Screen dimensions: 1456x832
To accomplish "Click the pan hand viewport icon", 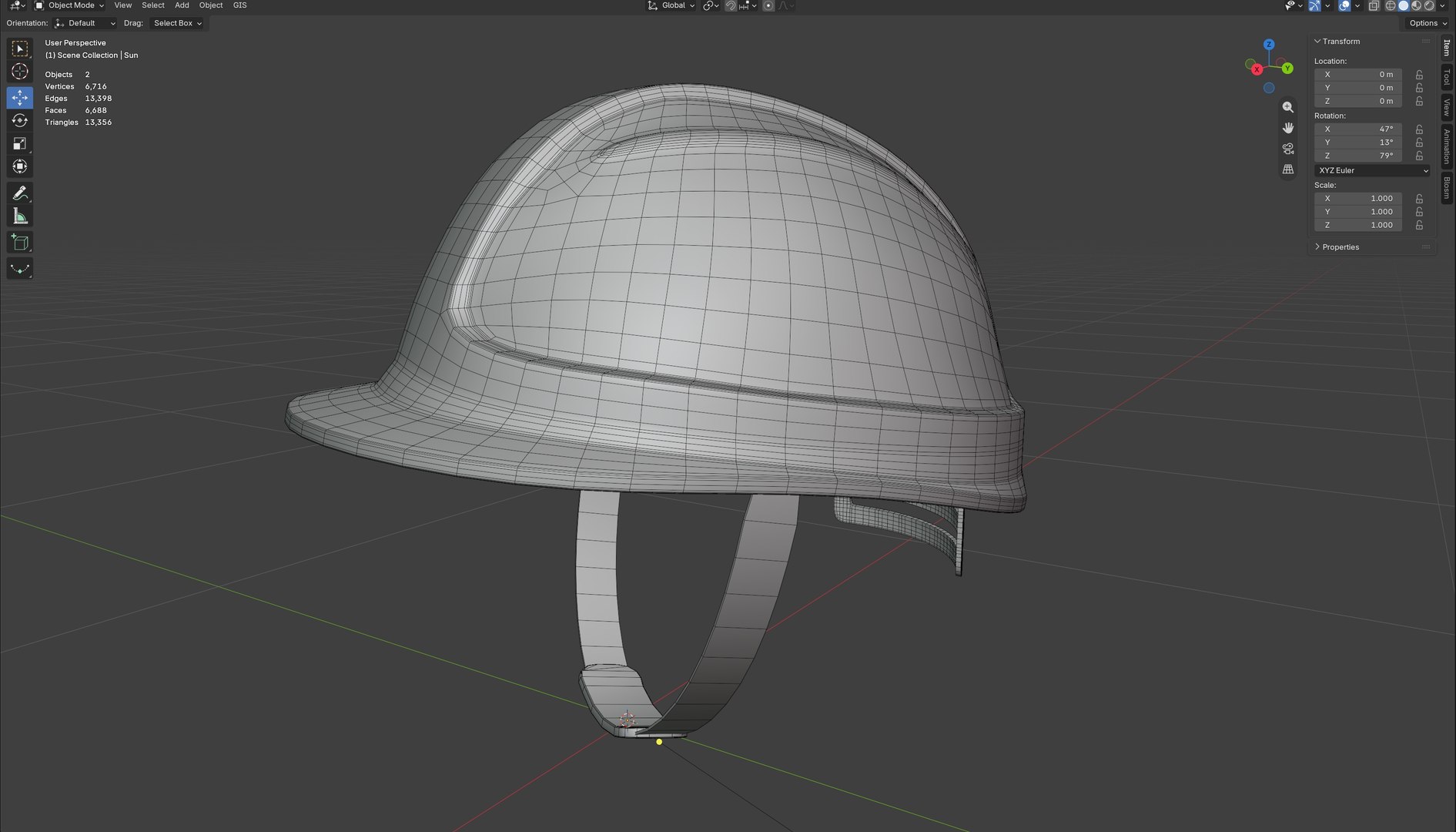I will click(x=1287, y=128).
